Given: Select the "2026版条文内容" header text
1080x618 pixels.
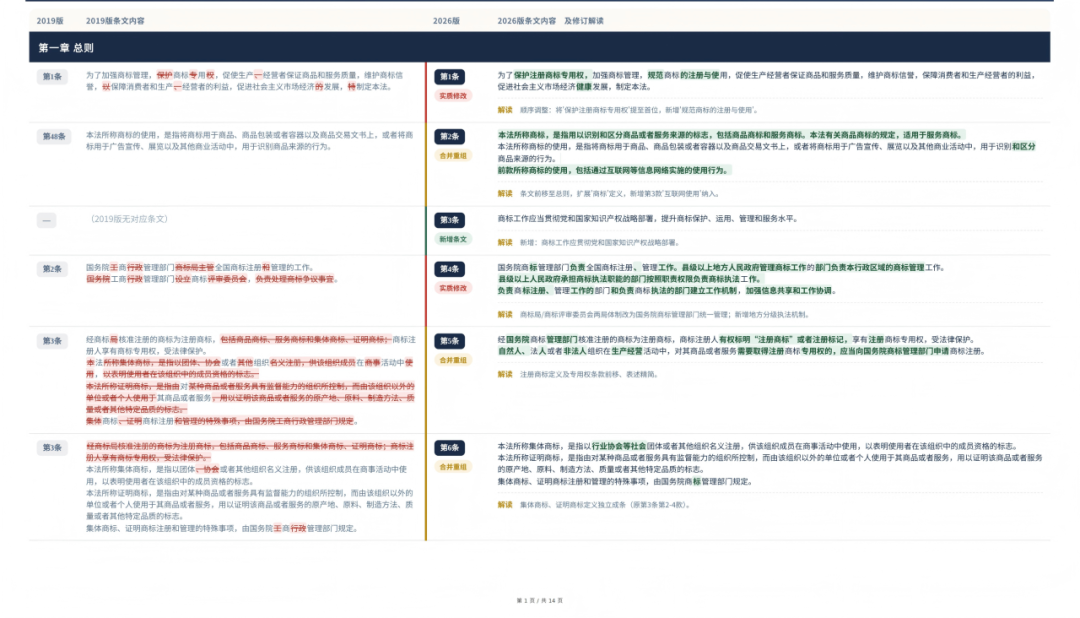Looking at the screenshot, I should tap(526, 21).
